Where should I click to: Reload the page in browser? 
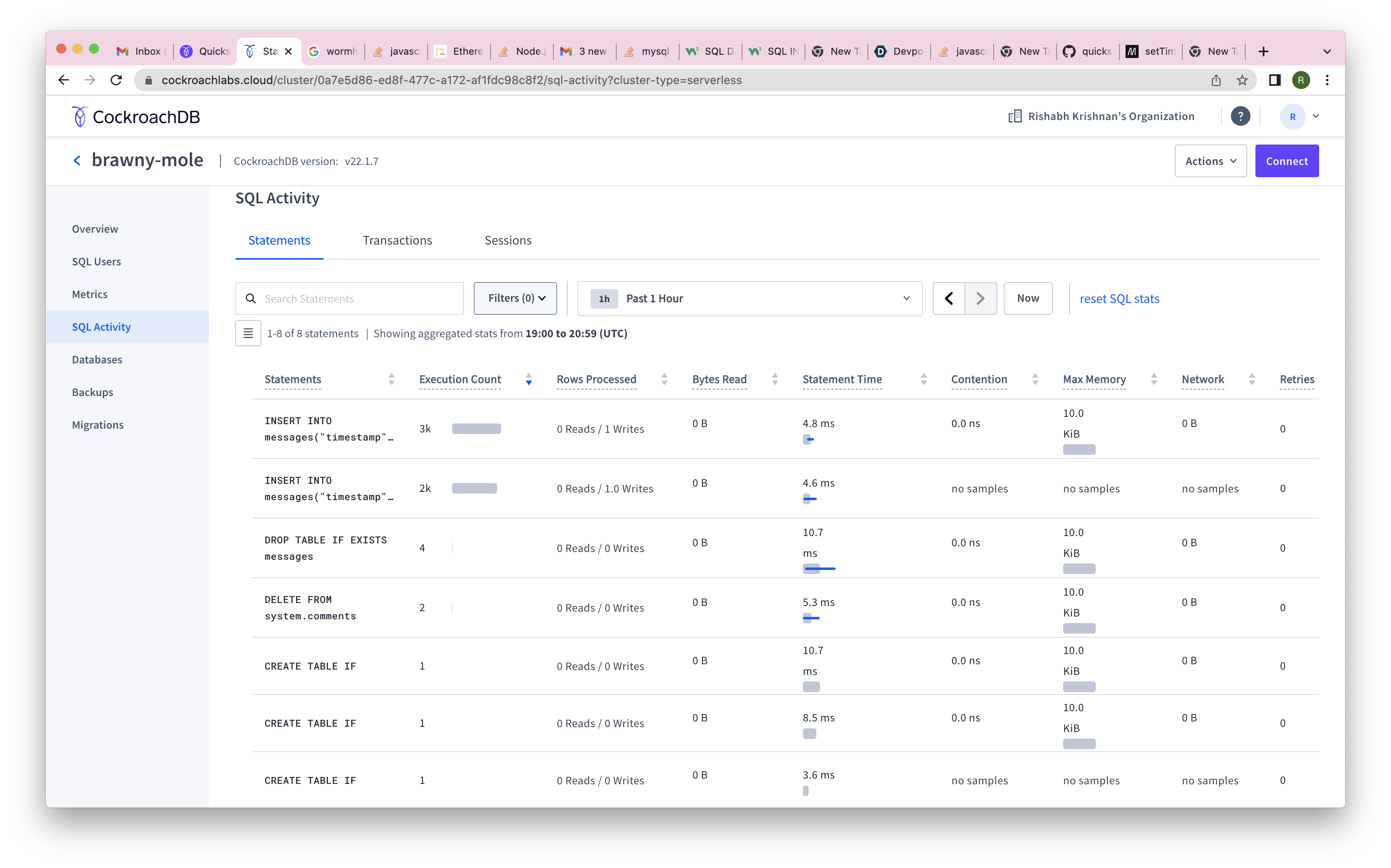(x=116, y=80)
